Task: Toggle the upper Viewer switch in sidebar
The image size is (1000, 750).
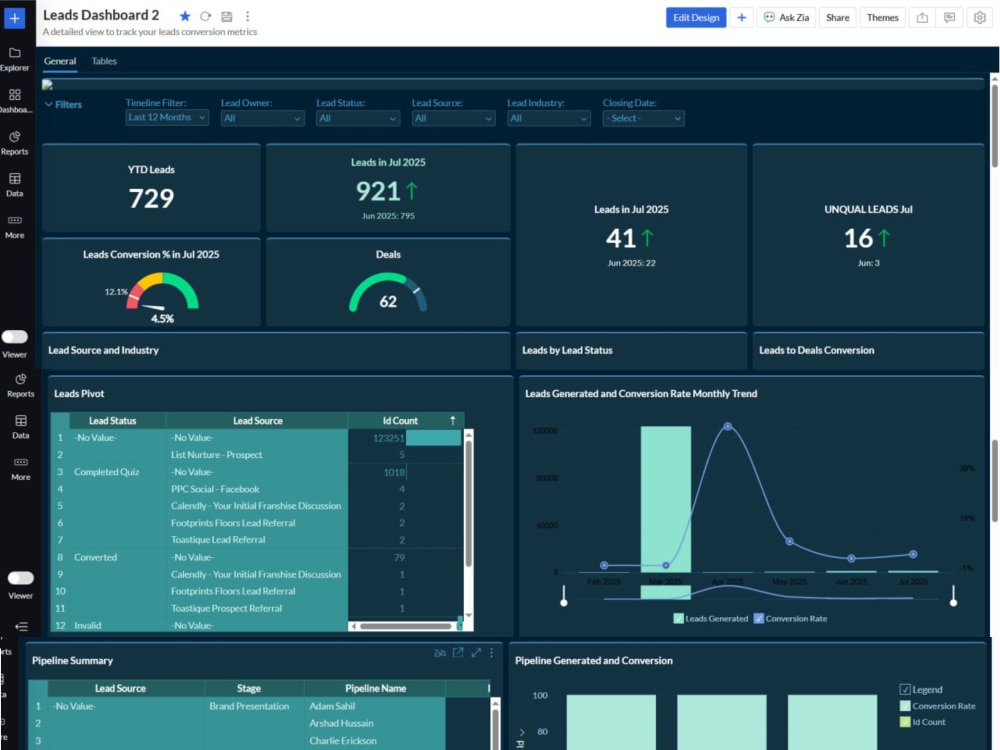Action: pos(15,337)
